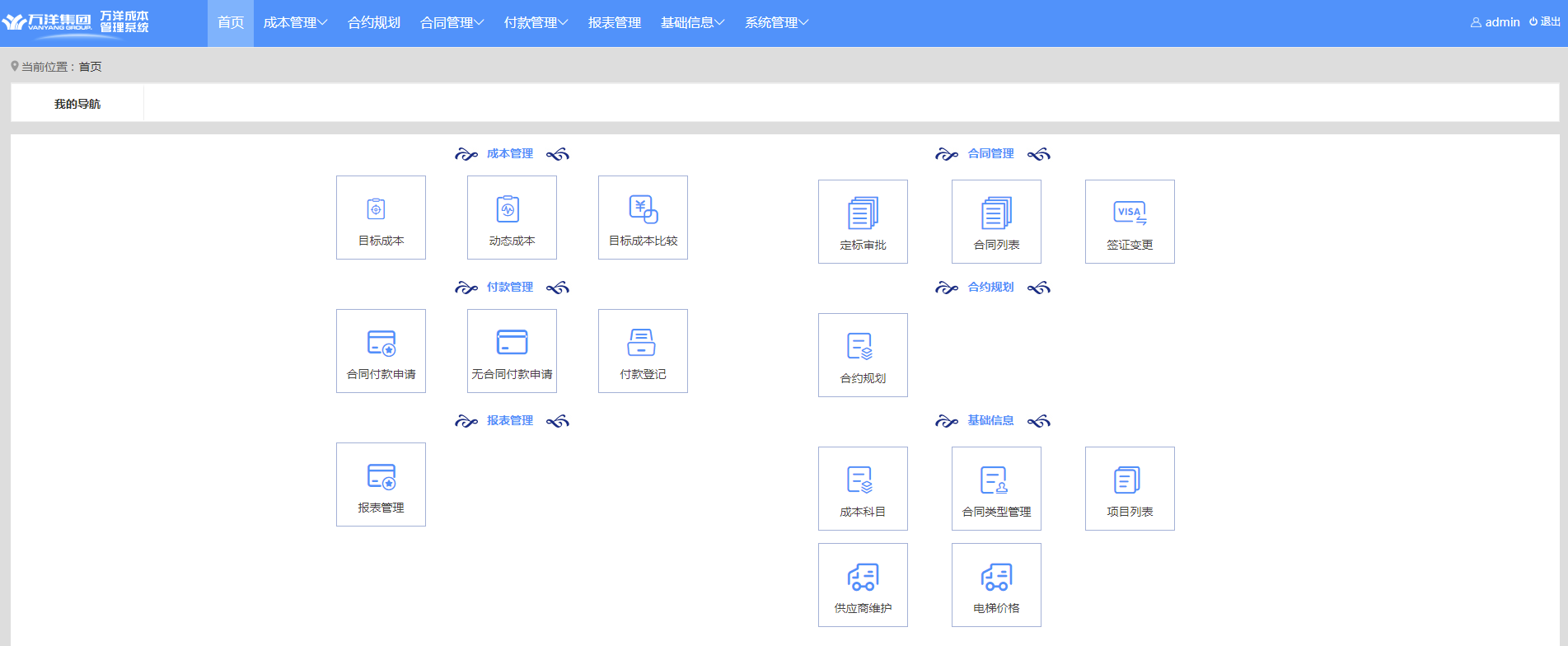Open the 合同类型管理 tile icon
The height and width of the screenshot is (646, 1568).
pyautogui.click(x=995, y=480)
